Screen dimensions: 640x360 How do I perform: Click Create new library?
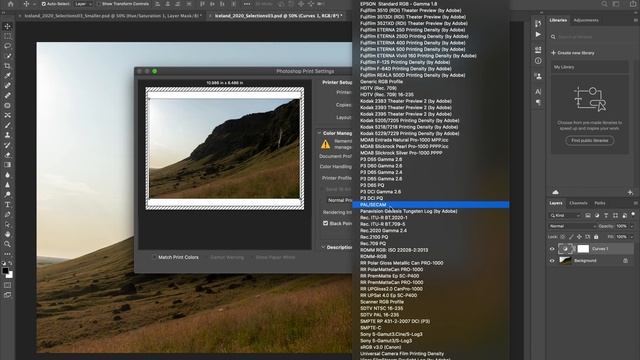point(573,53)
